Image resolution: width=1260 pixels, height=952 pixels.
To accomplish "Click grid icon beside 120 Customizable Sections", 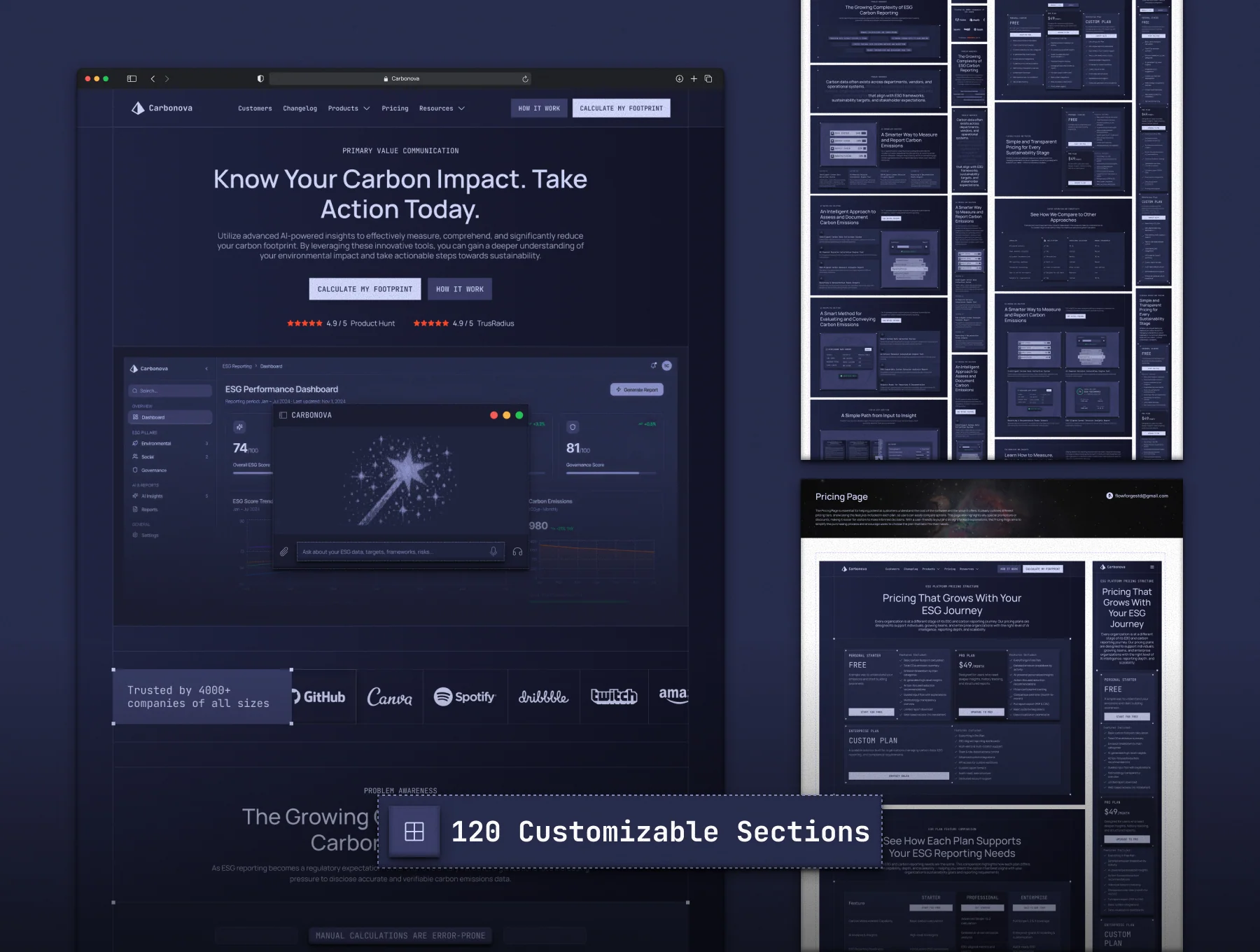I will click(x=414, y=832).
